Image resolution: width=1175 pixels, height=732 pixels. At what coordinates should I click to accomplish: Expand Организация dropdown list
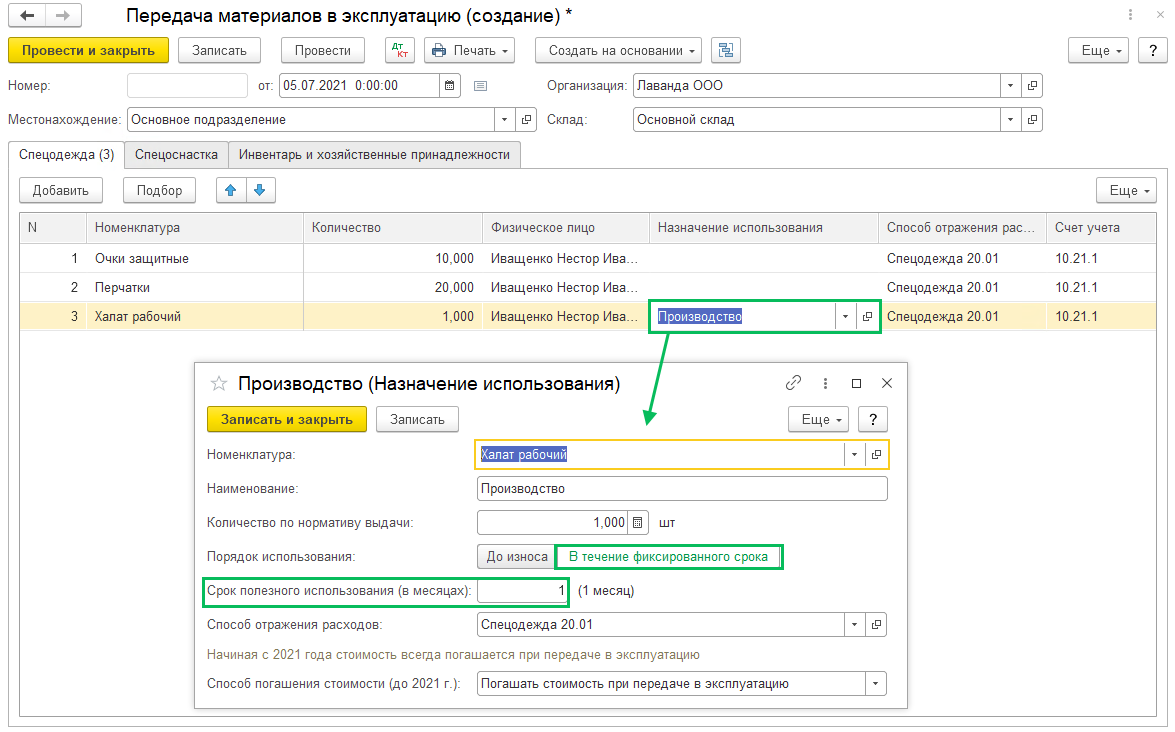click(1010, 85)
